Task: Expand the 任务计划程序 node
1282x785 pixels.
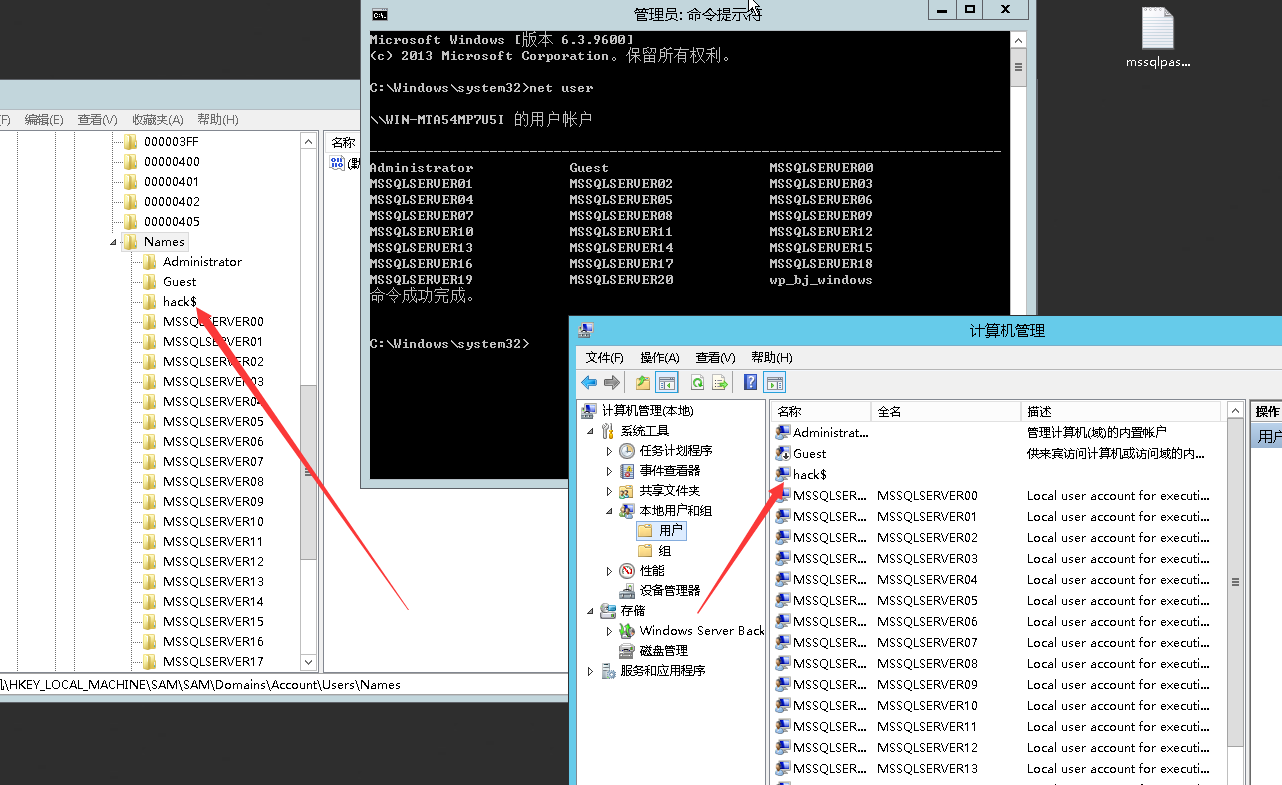Action: coord(609,451)
